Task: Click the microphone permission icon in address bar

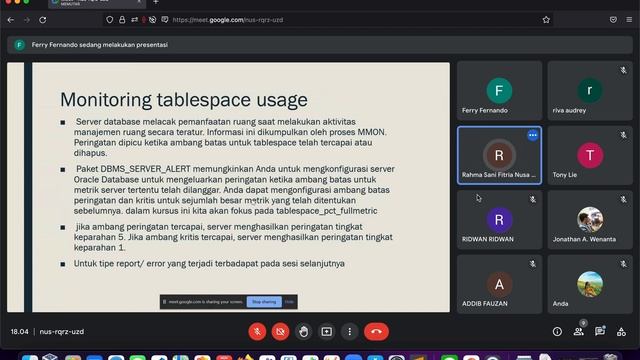Action: tap(144, 20)
